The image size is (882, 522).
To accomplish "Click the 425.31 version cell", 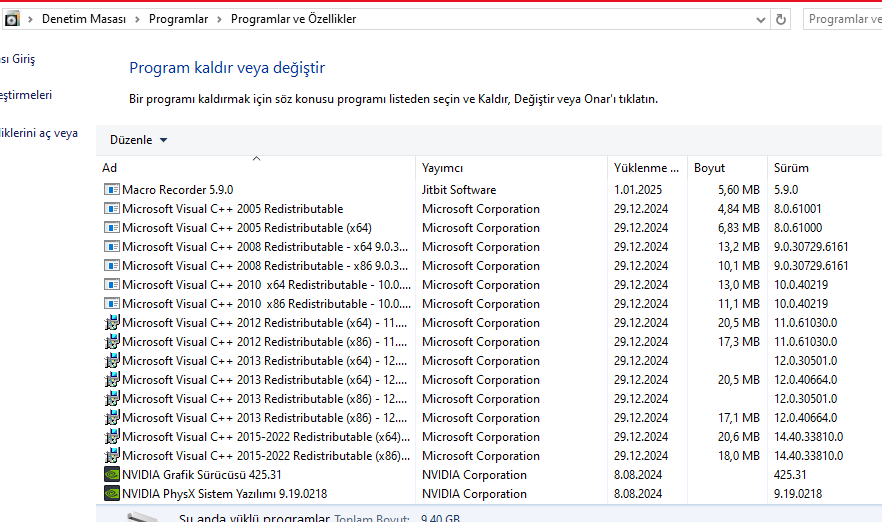I will click(790, 475).
